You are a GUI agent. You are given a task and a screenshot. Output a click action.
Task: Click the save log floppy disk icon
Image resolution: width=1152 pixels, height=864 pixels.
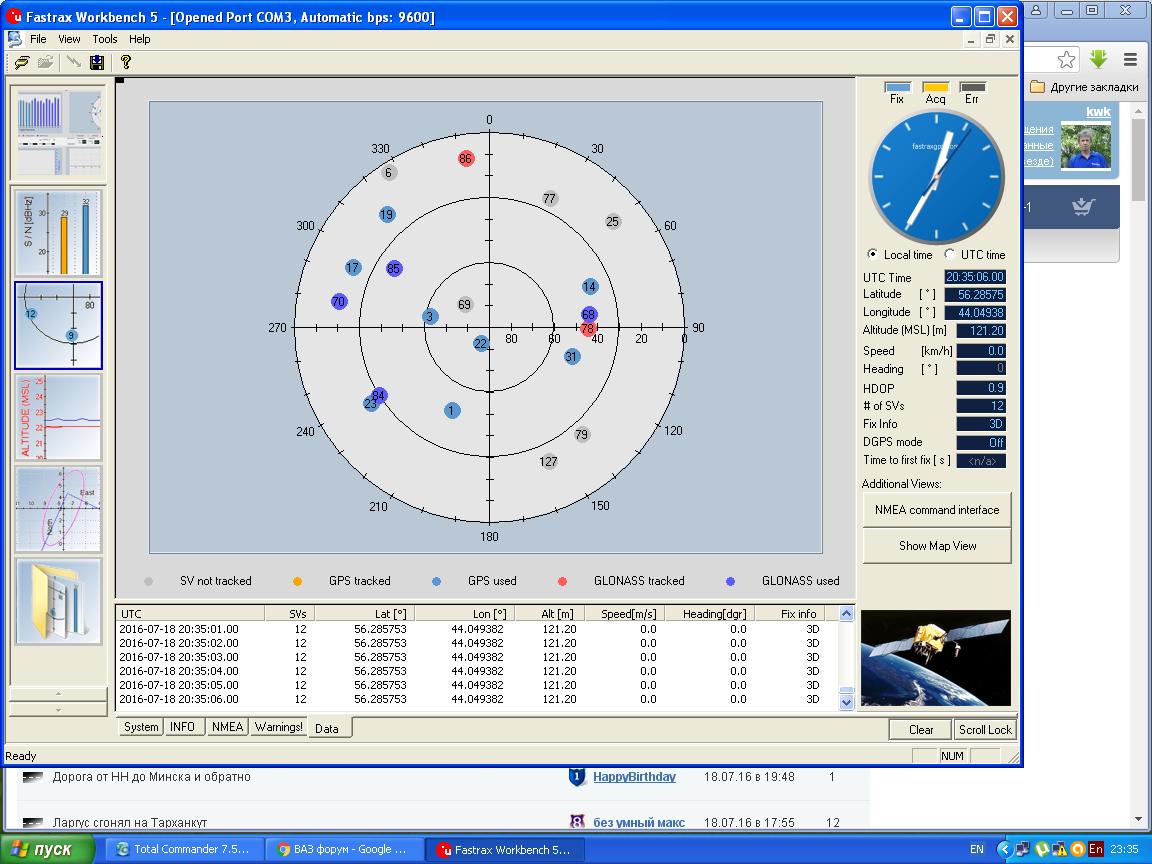pos(97,62)
